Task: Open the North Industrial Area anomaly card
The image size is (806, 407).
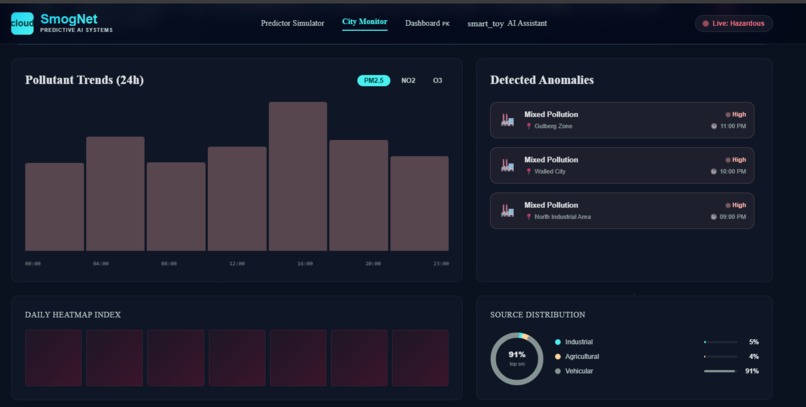Action: point(622,211)
